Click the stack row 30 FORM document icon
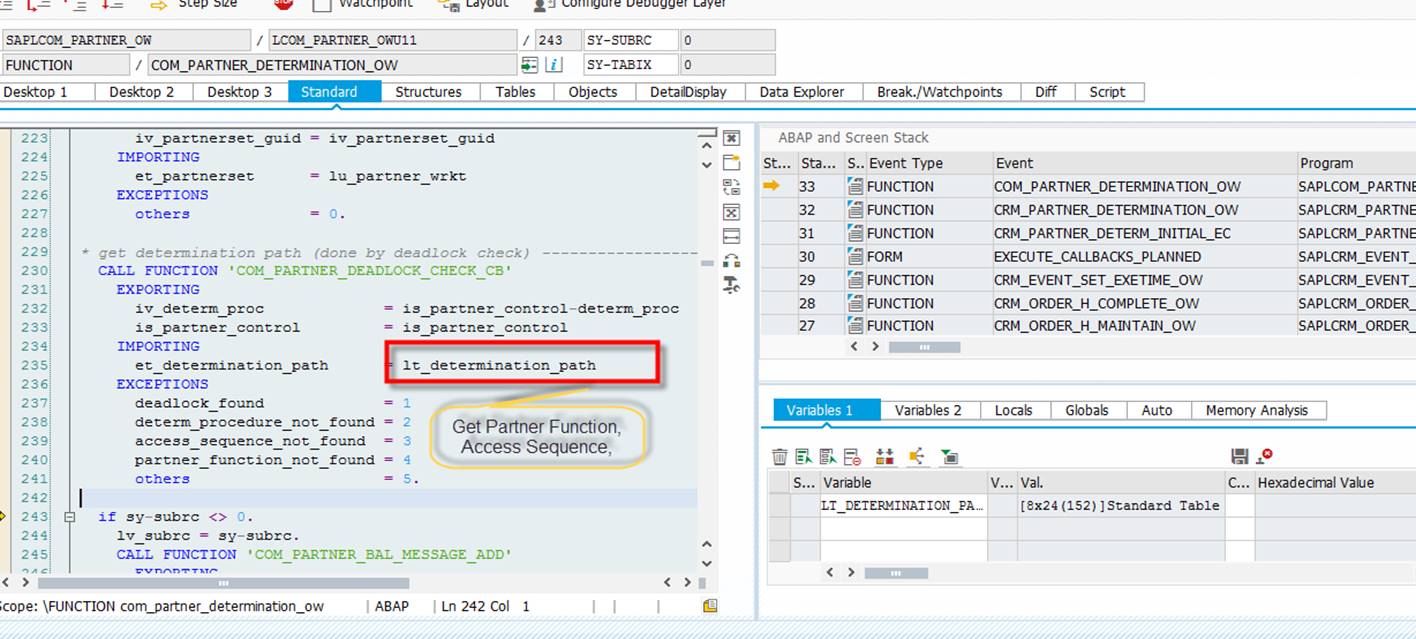This screenshot has height=639, width=1416. [x=855, y=256]
